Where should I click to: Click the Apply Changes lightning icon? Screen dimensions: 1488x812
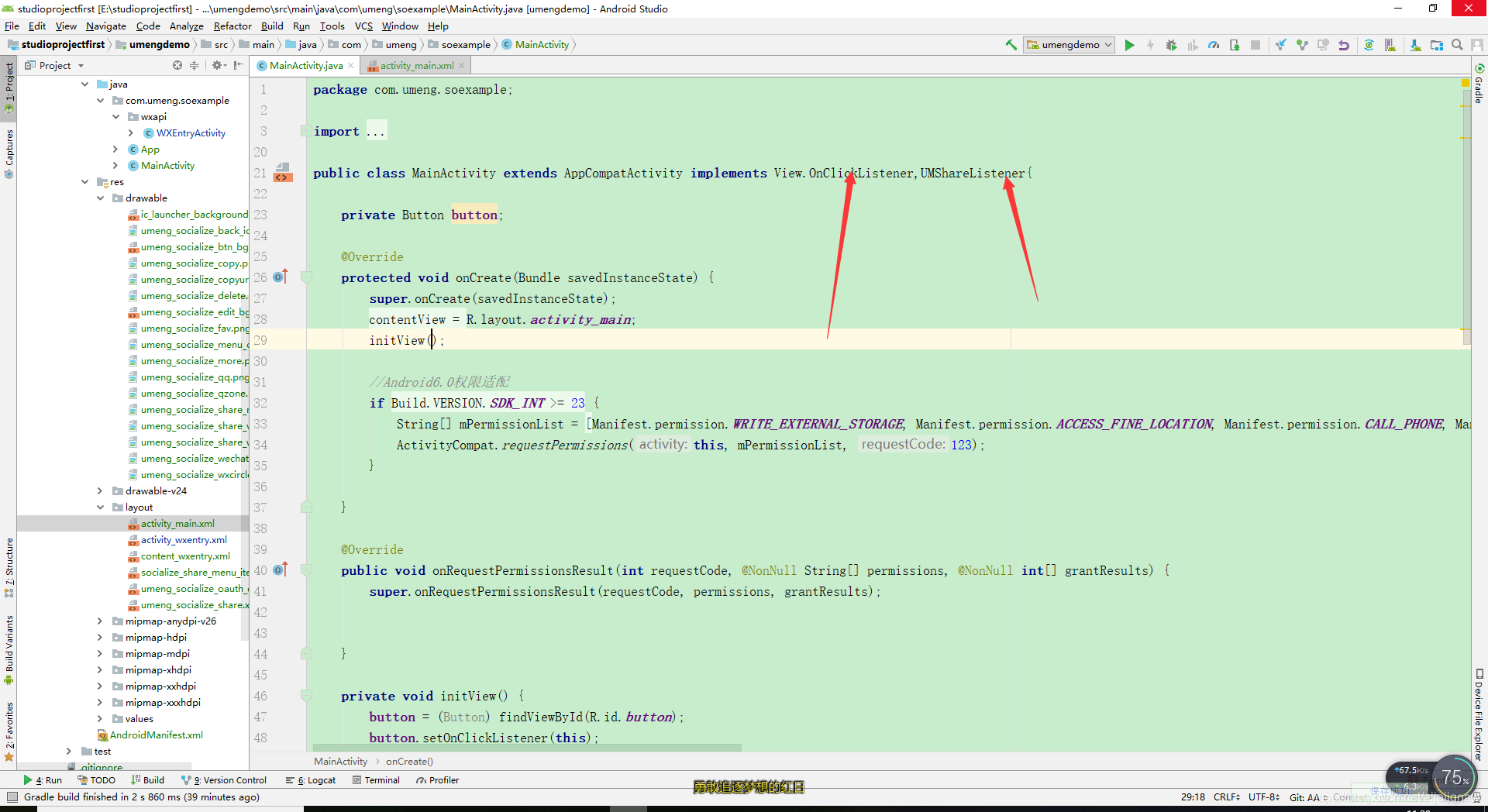(x=1150, y=45)
